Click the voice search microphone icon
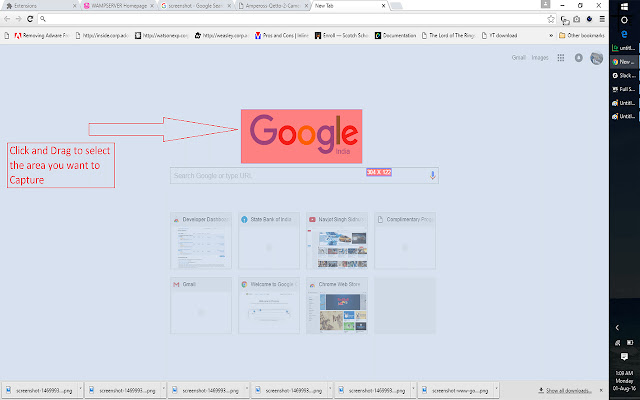 [x=432, y=175]
